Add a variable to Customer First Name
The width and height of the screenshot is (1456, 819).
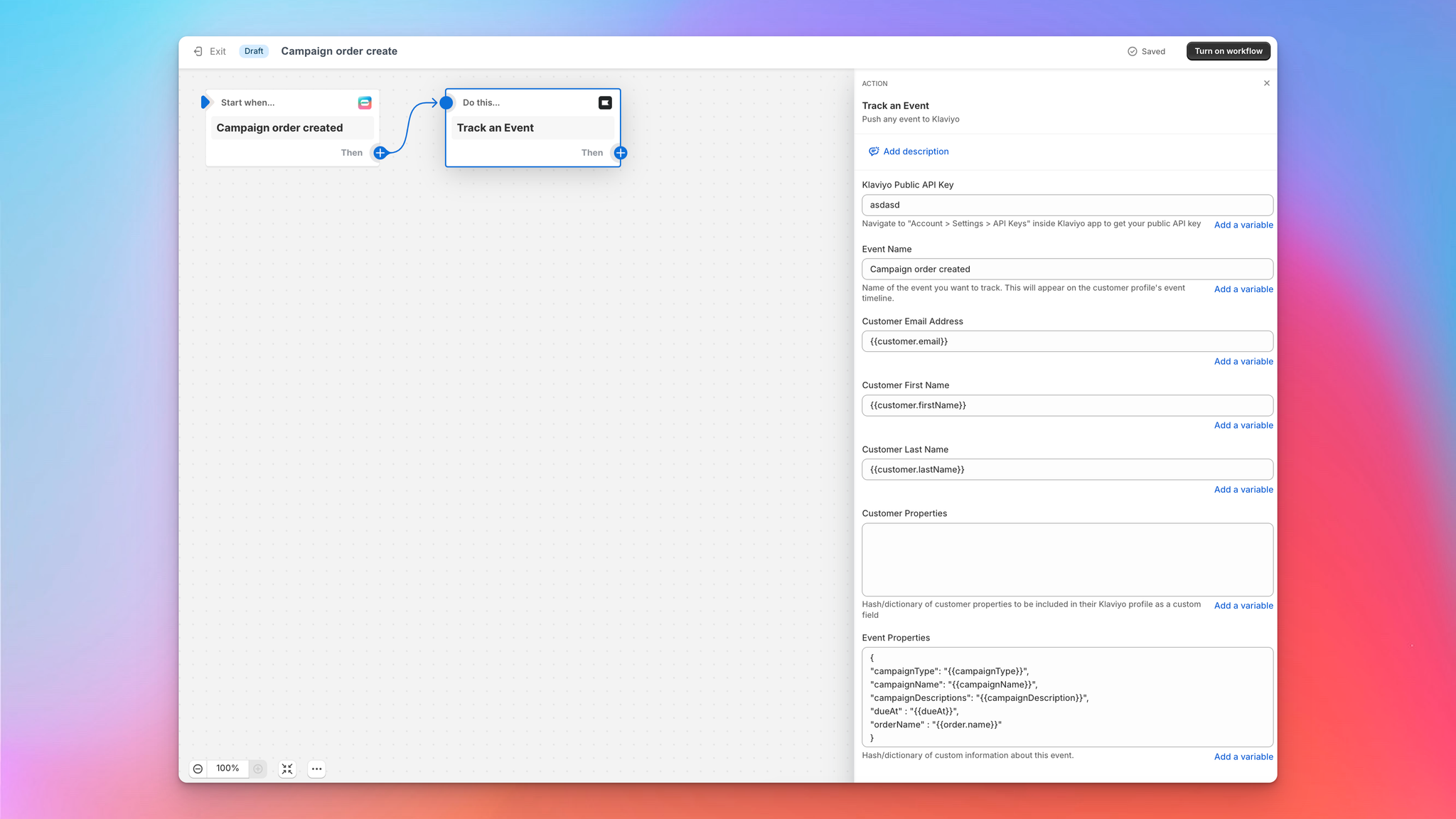(1243, 425)
